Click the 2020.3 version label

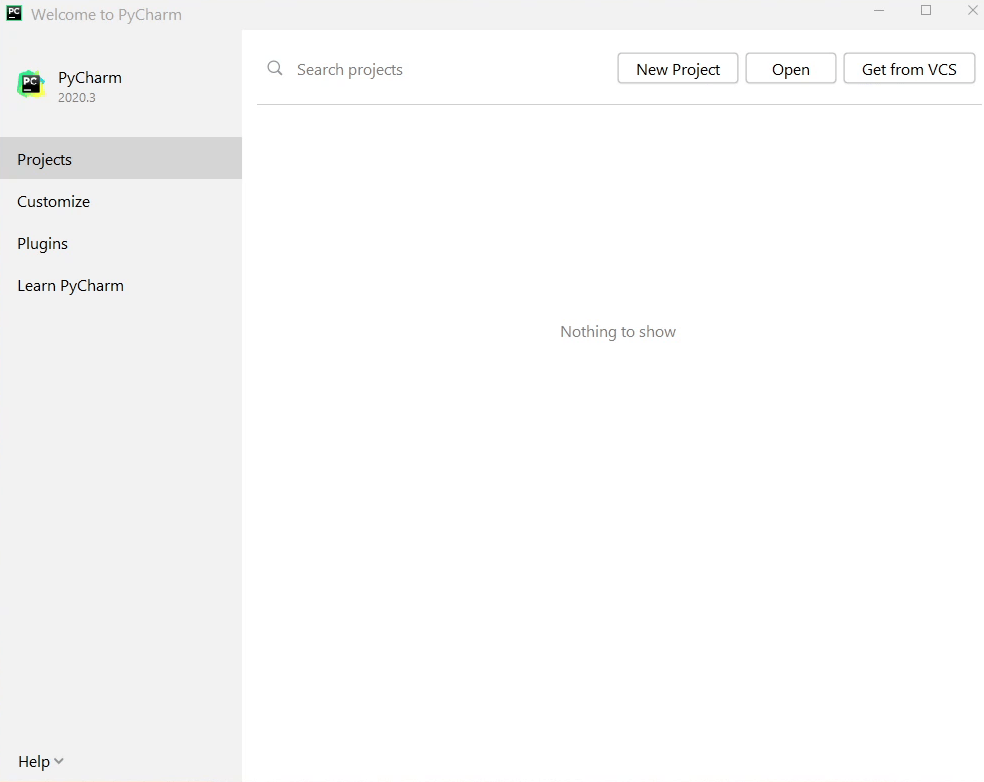coord(77,98)
